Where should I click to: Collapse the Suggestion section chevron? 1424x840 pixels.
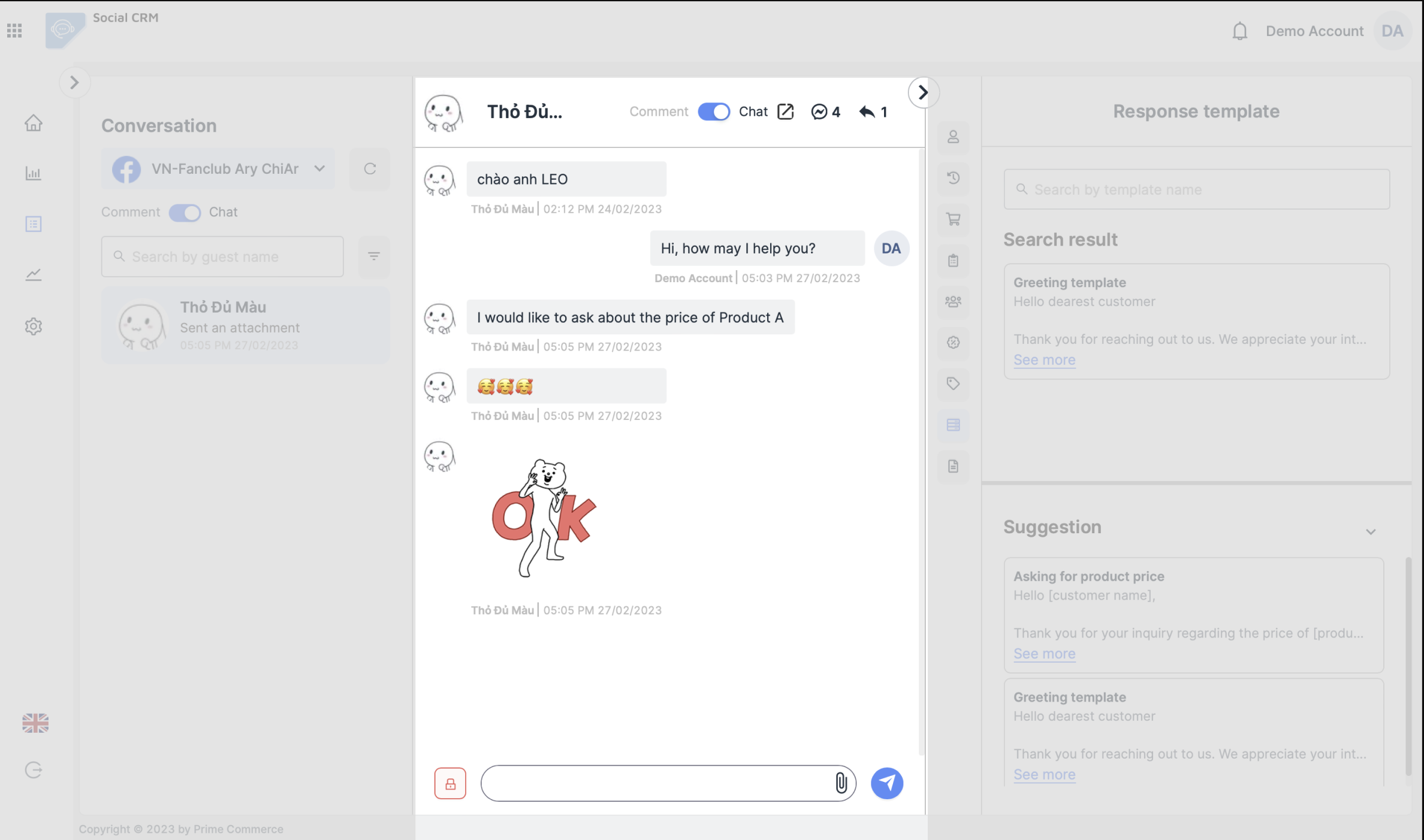tap(1370, 531)
